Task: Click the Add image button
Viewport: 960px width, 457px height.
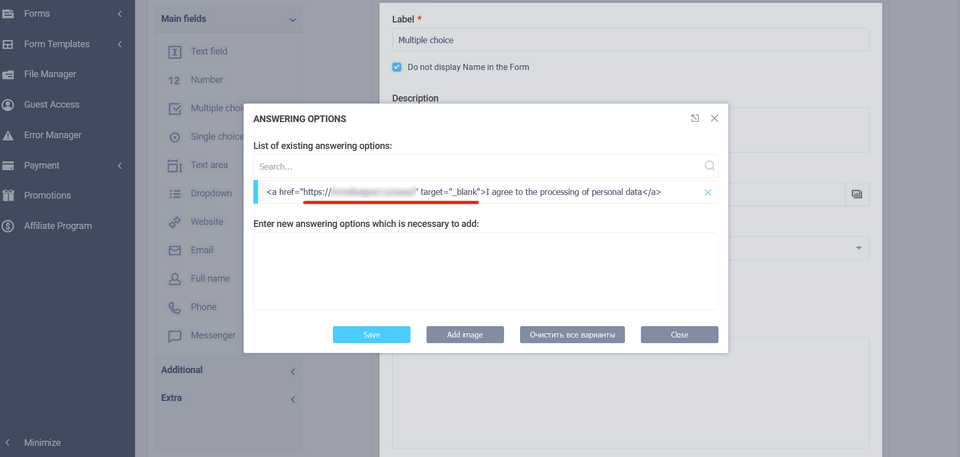Action: click(465, 334)
